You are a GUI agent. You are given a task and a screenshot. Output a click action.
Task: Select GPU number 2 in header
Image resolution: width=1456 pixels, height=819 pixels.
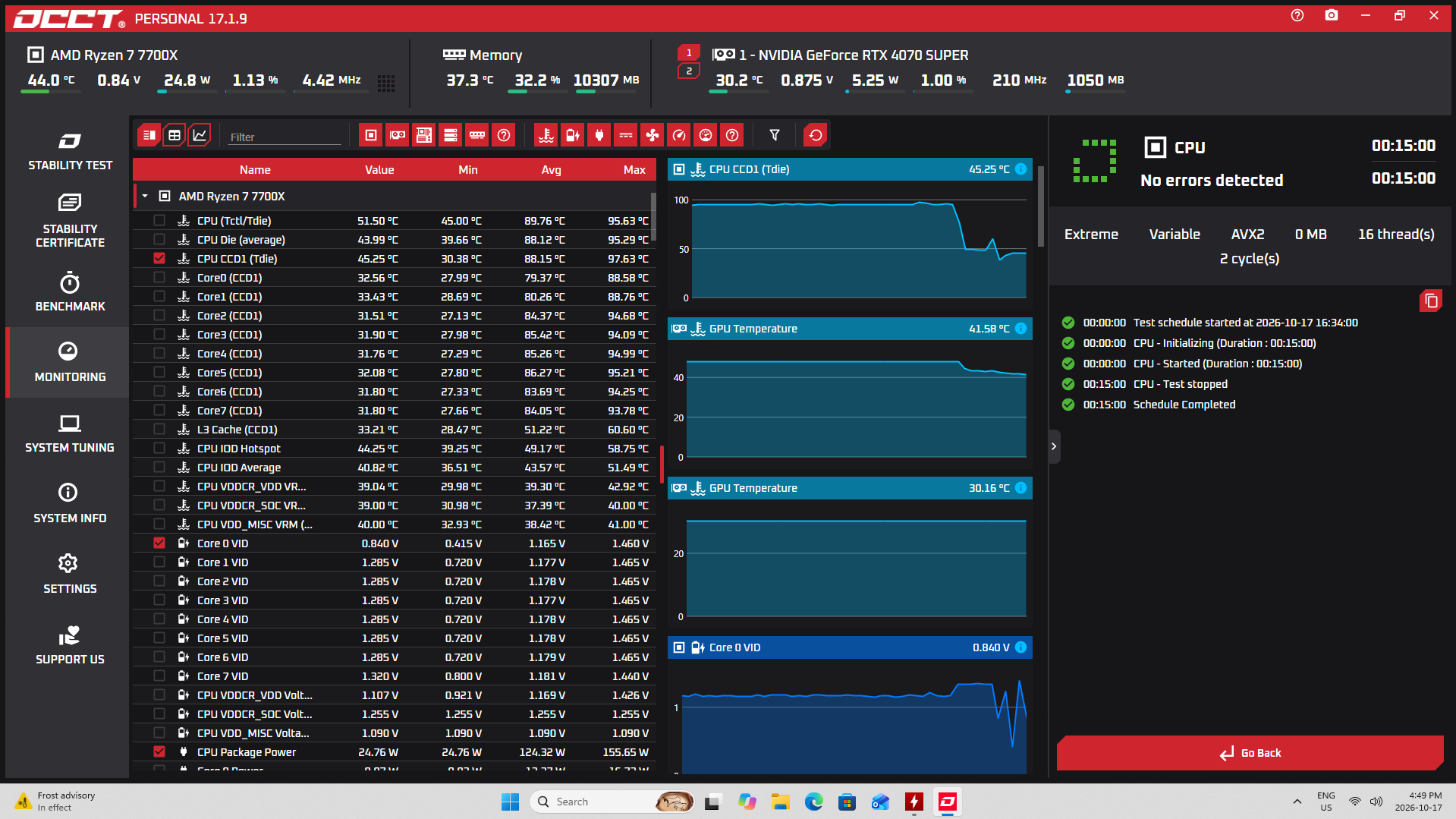point(689,71)
